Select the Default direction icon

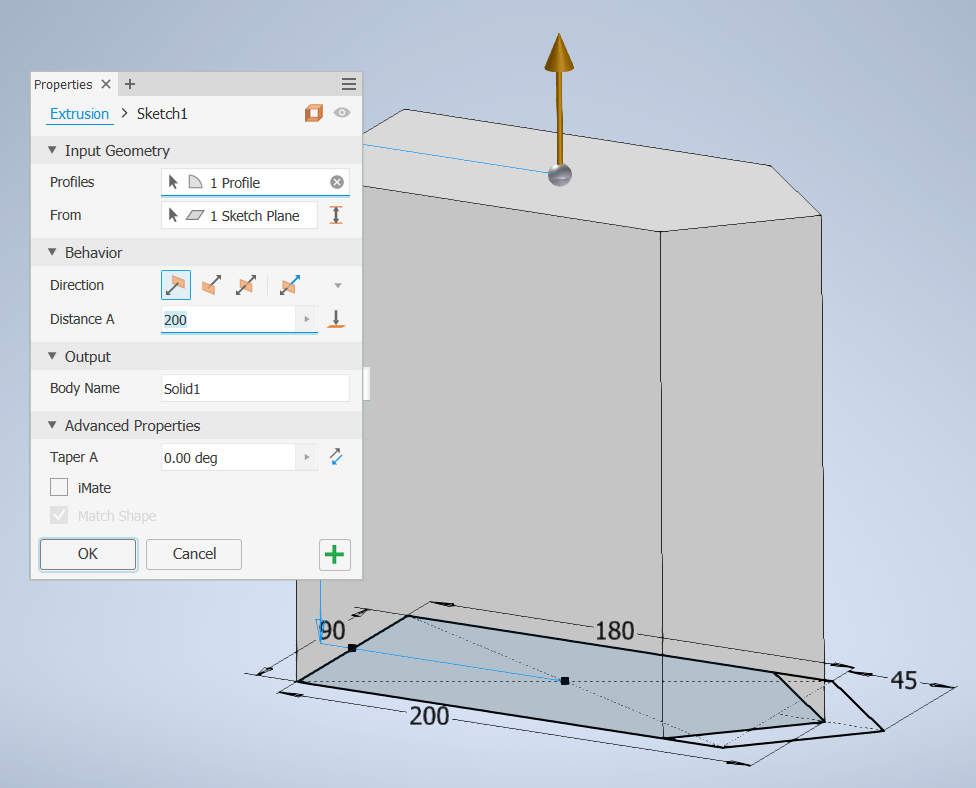pos(176,285)
